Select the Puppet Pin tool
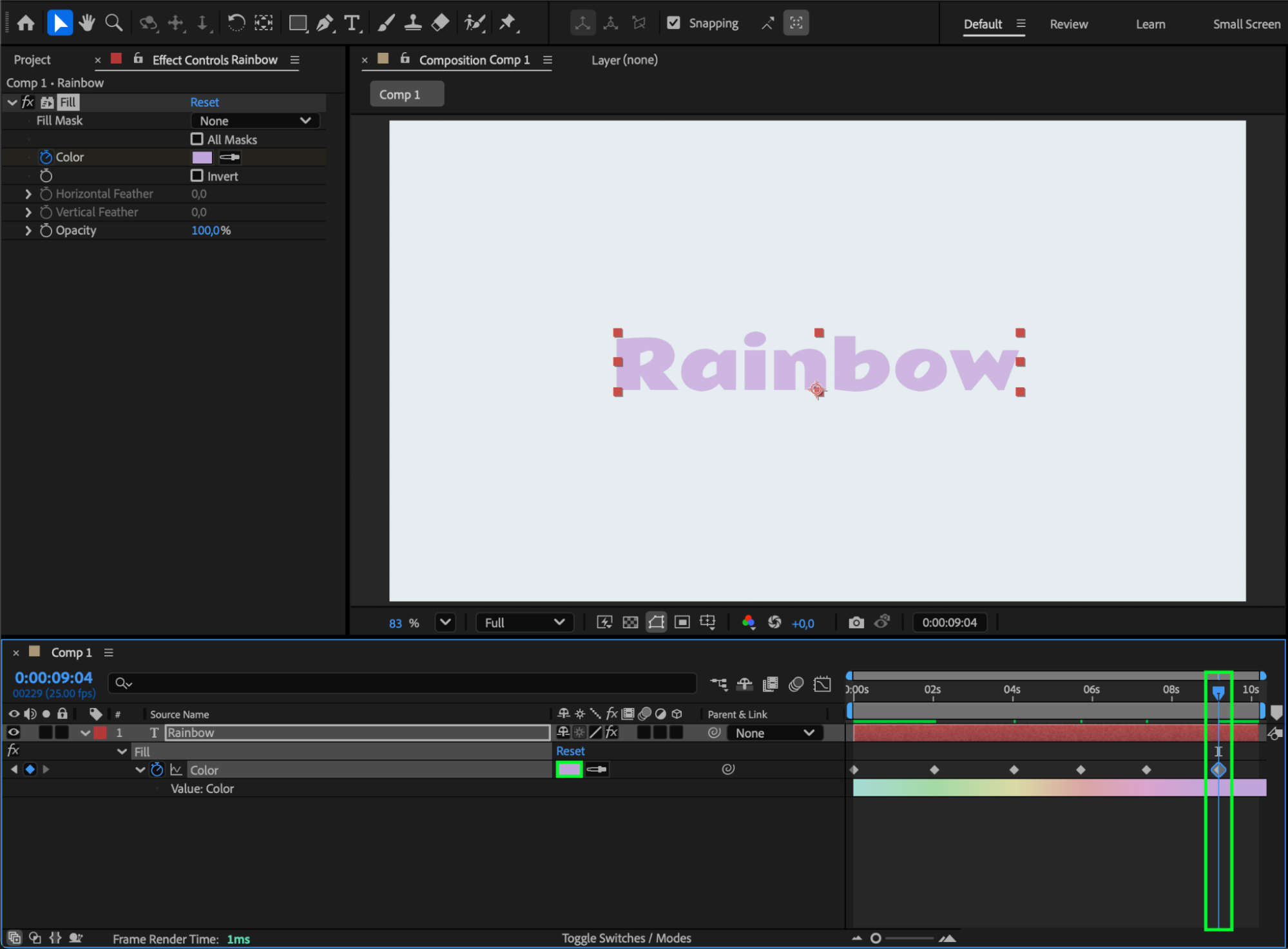Image resolution: width=1288 pixels, height=949 pixels. coord(508,23)
